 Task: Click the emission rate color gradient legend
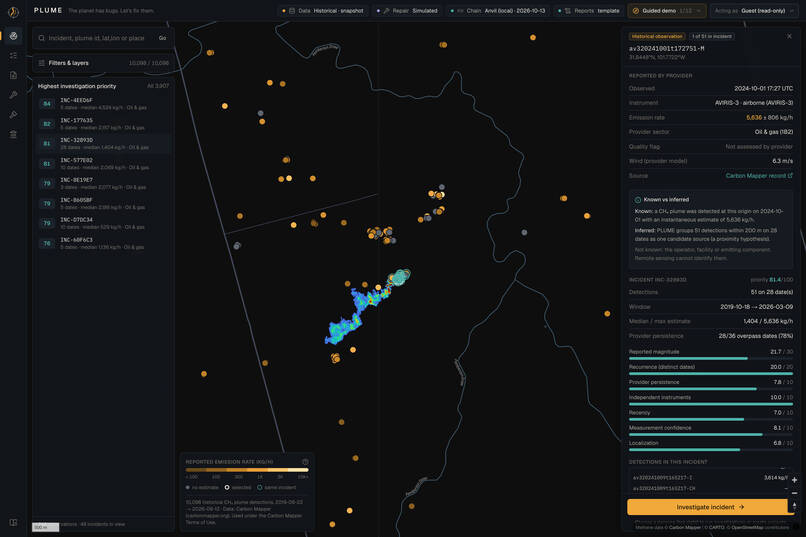coord(247,470)
